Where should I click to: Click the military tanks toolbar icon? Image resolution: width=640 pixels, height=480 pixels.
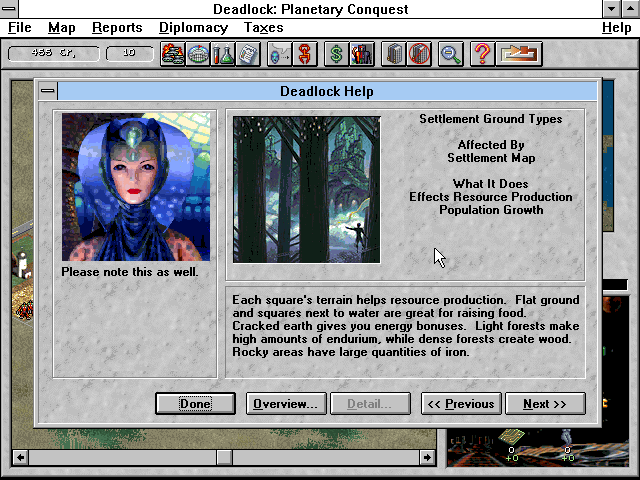click(x=173, y=54)
